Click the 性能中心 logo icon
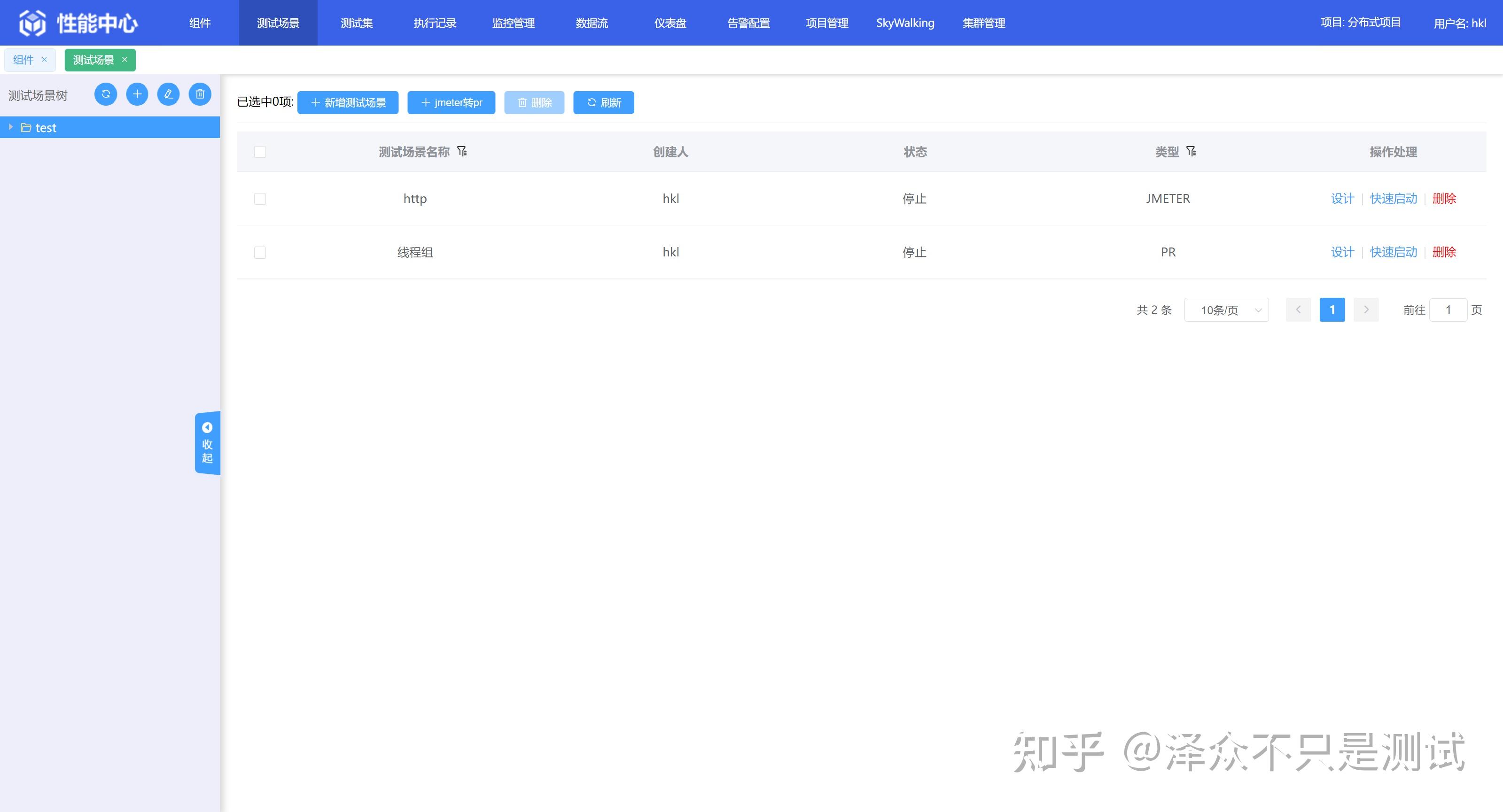The width and height of the screenshot is (1503, 812). (x=32, y=23)
